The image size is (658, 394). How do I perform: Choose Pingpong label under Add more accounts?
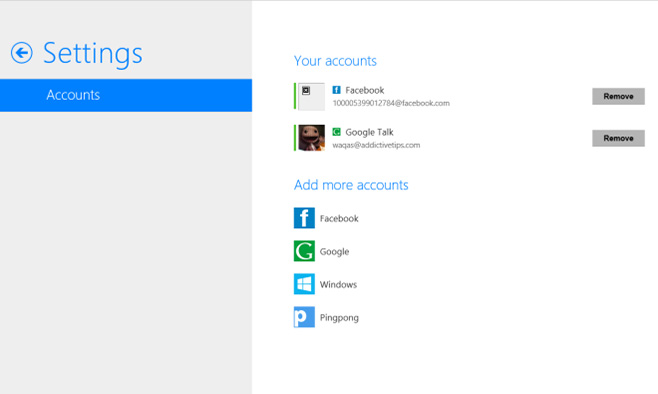[x=339, y=318]
